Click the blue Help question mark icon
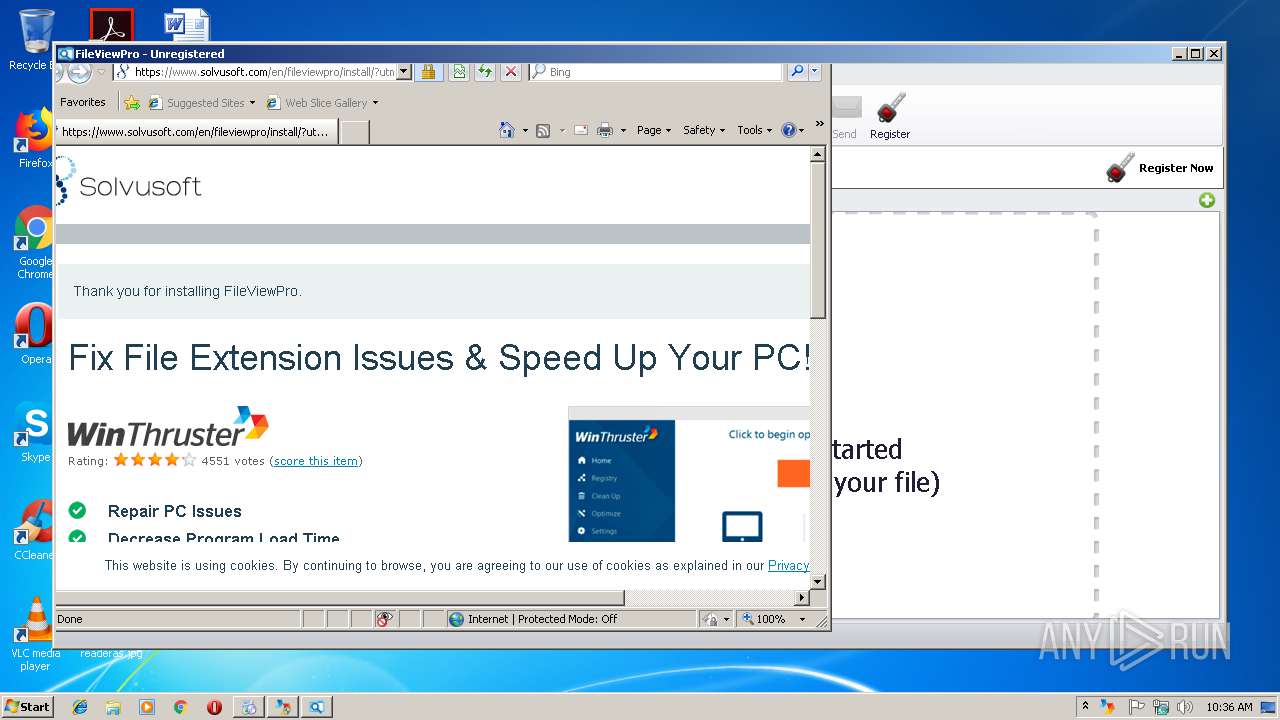1280x720 pixels. point(788,130)
